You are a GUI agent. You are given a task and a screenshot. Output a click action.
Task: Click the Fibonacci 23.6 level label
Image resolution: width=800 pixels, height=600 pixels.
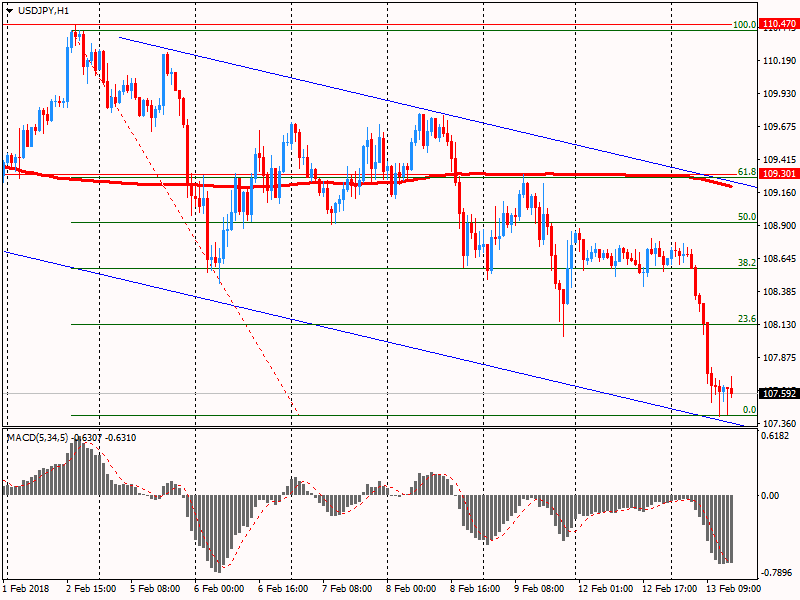coord(747,319)
